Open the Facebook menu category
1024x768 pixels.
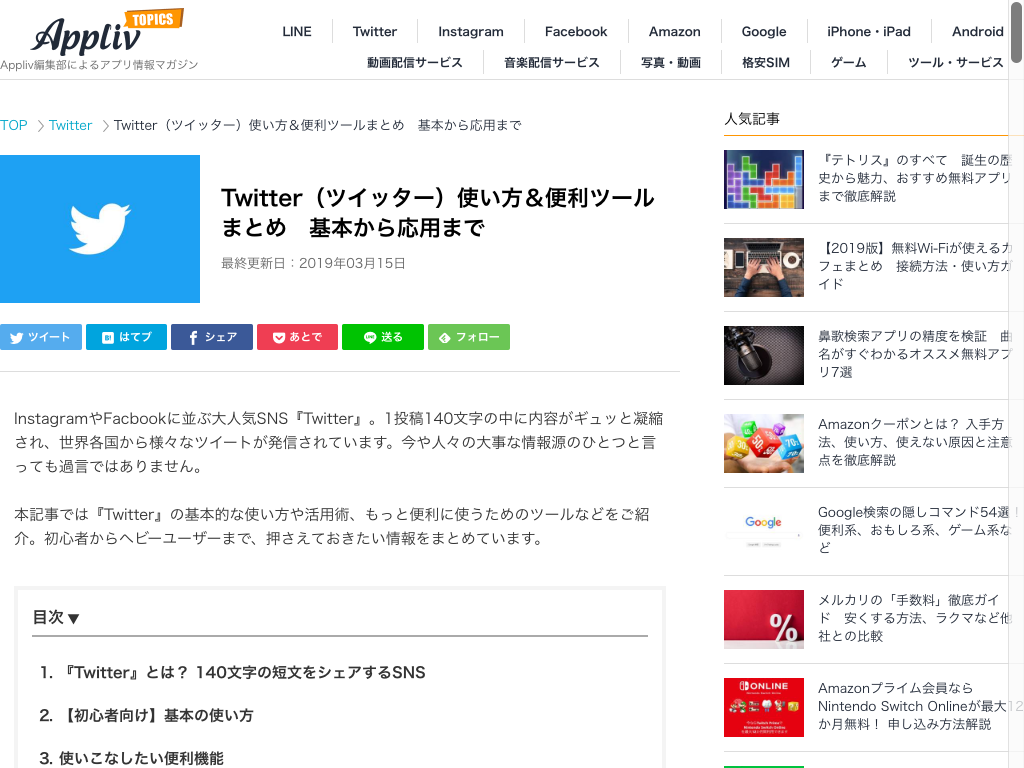pos(575,31)
